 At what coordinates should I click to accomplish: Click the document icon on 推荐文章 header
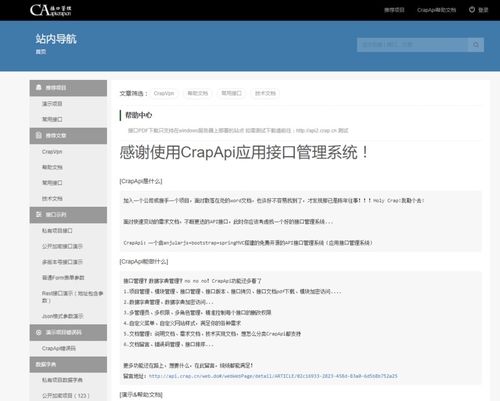(x=39, y=135)
